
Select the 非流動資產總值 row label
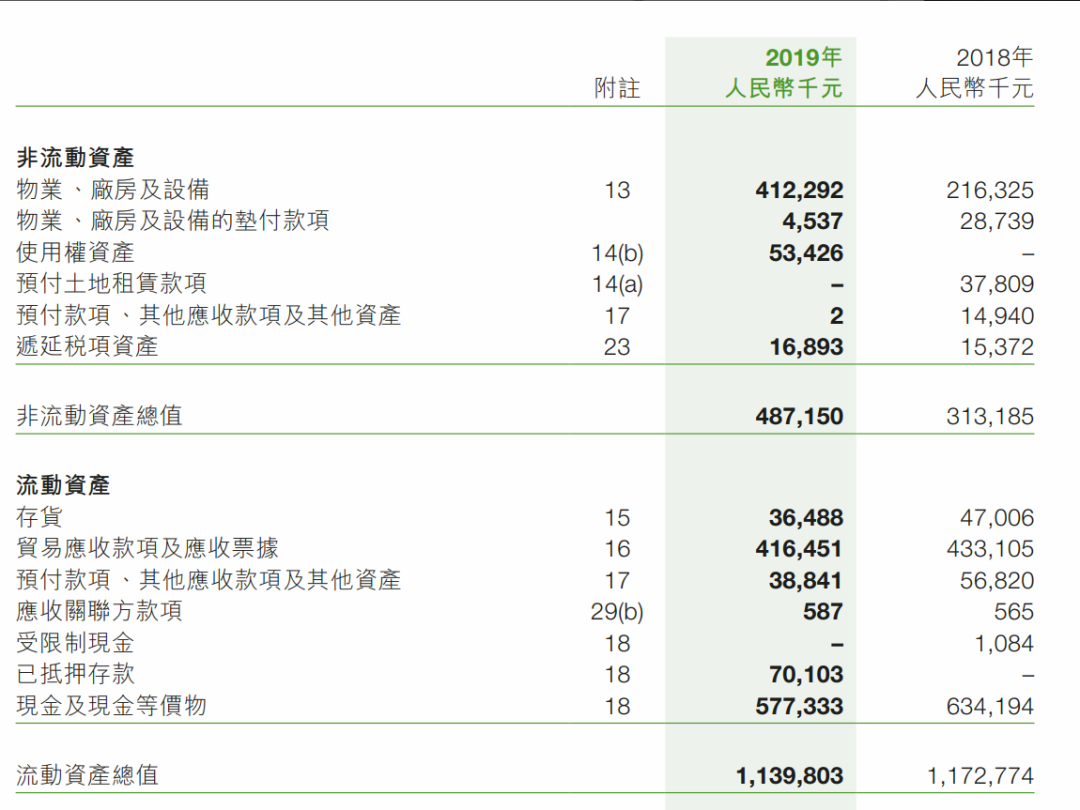[x=99, y=416]
